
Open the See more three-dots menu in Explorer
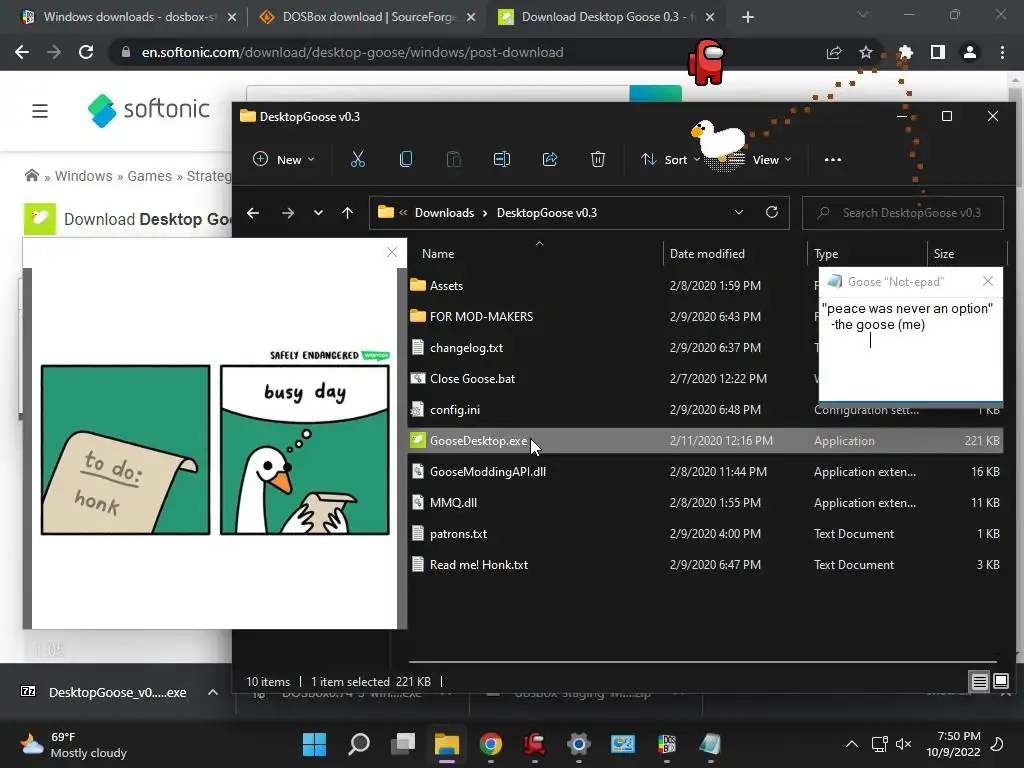pos(833,159)
